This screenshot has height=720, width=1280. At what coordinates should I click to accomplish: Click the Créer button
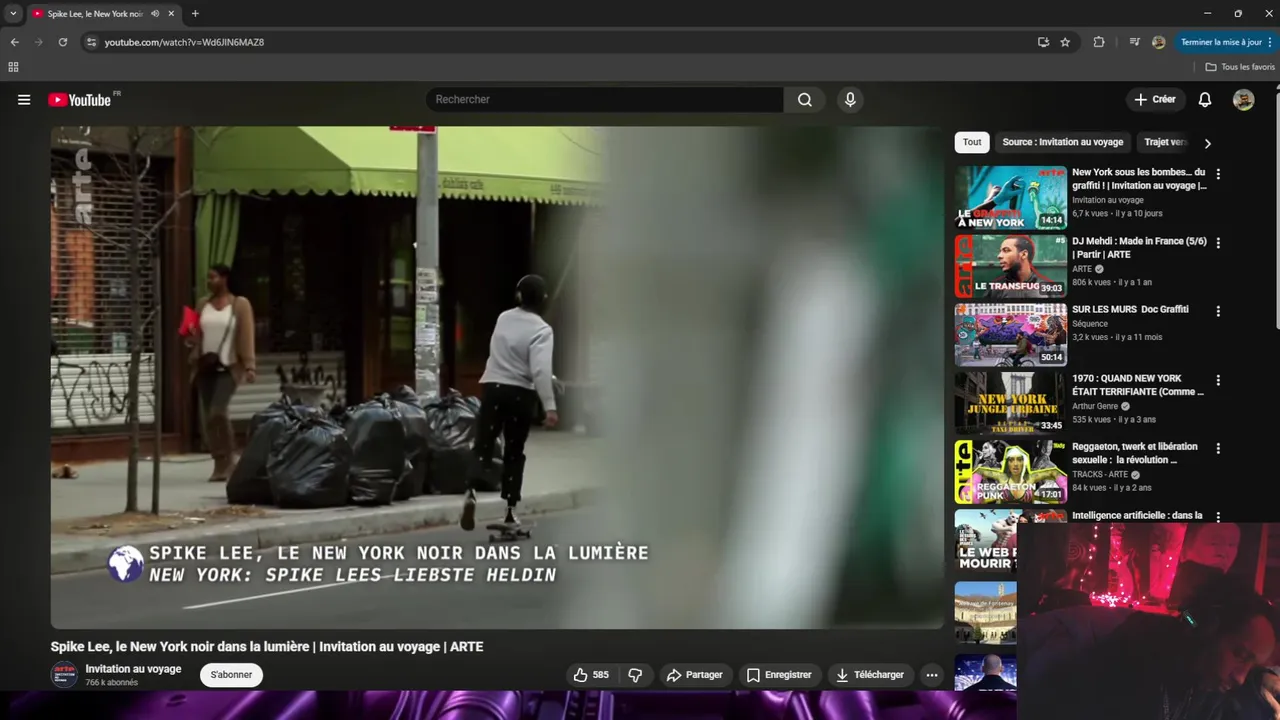point(1155,100)
